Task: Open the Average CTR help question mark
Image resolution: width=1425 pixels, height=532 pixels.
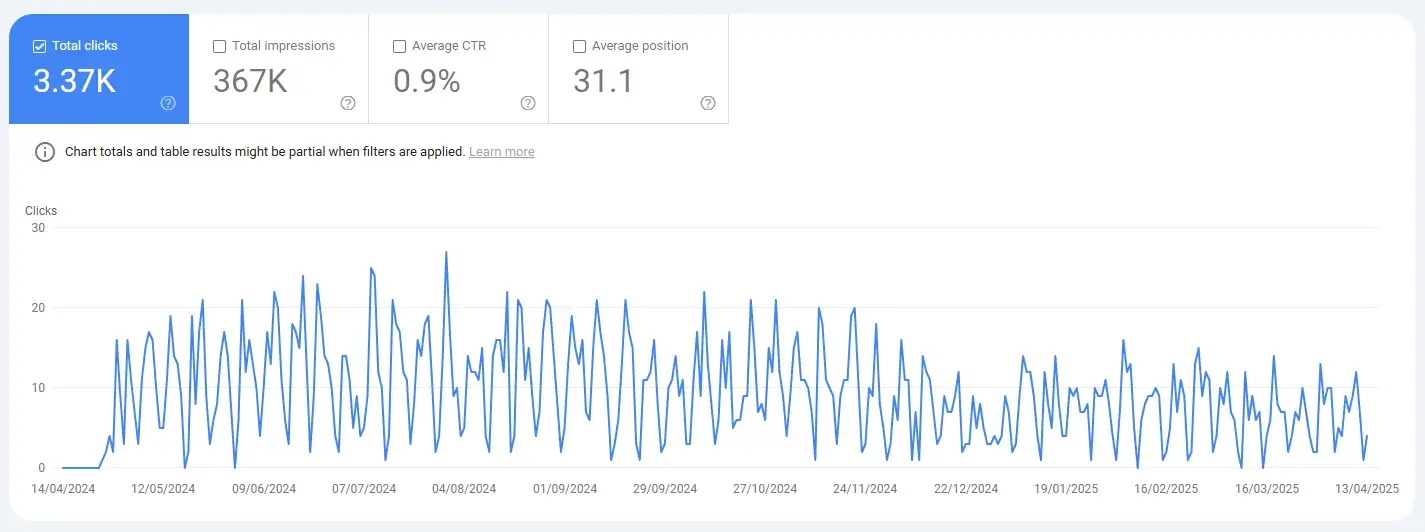Action: [x=528, y=103]
